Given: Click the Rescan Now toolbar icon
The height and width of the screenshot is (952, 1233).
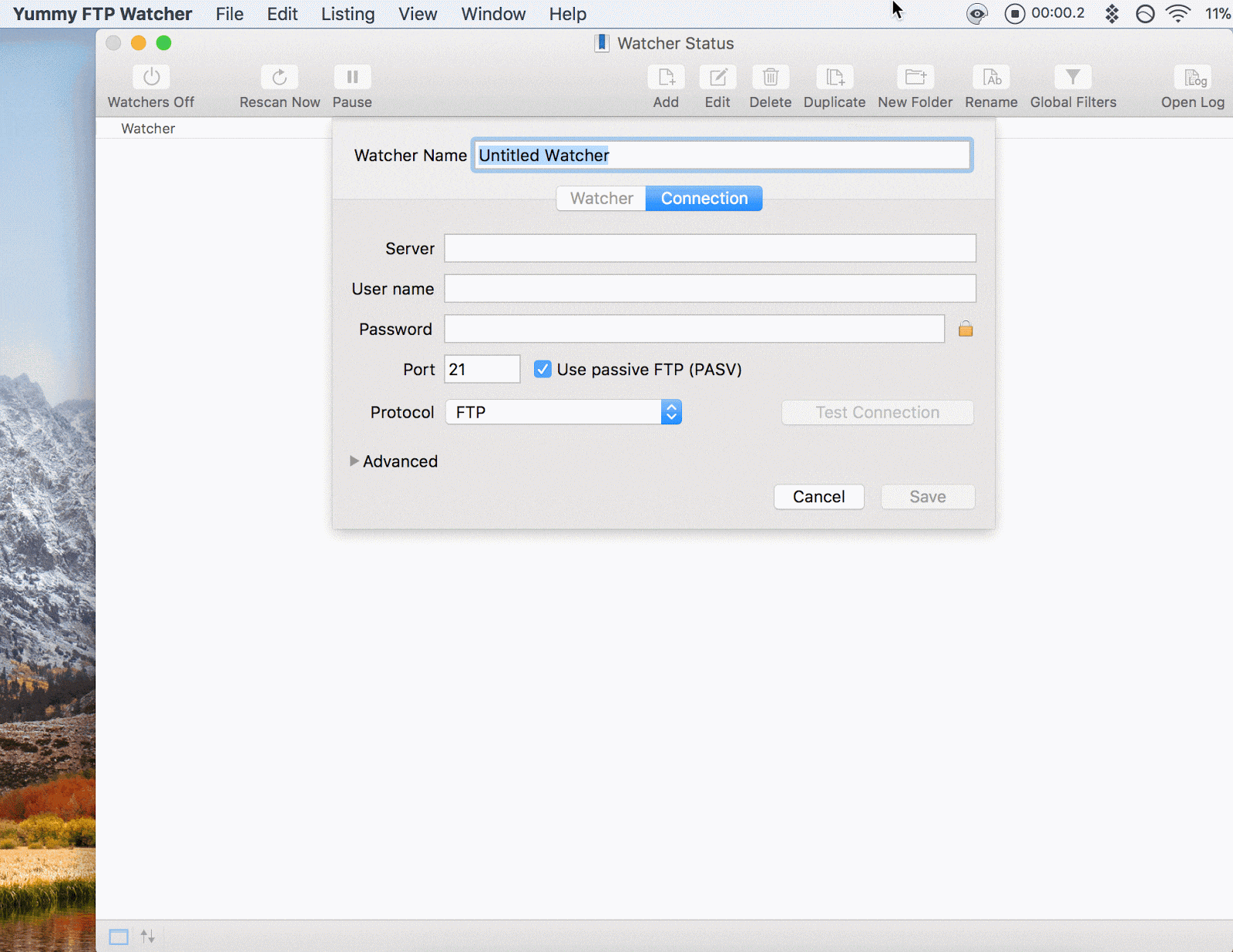Looking at the screenshot, I should coord(279,77).
